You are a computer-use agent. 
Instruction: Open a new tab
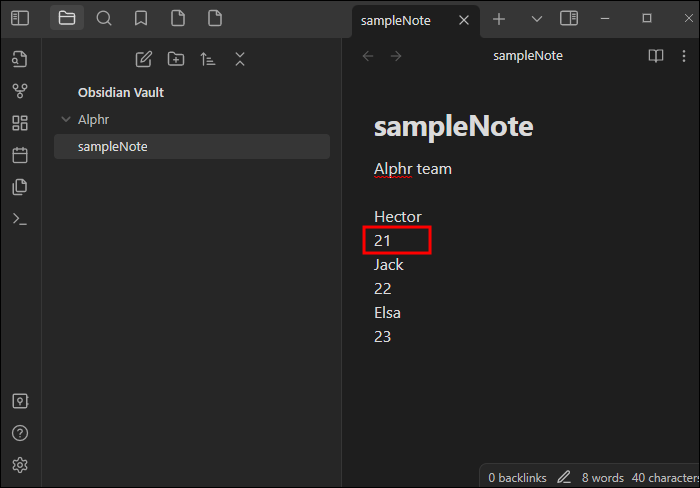click(499, 19)
